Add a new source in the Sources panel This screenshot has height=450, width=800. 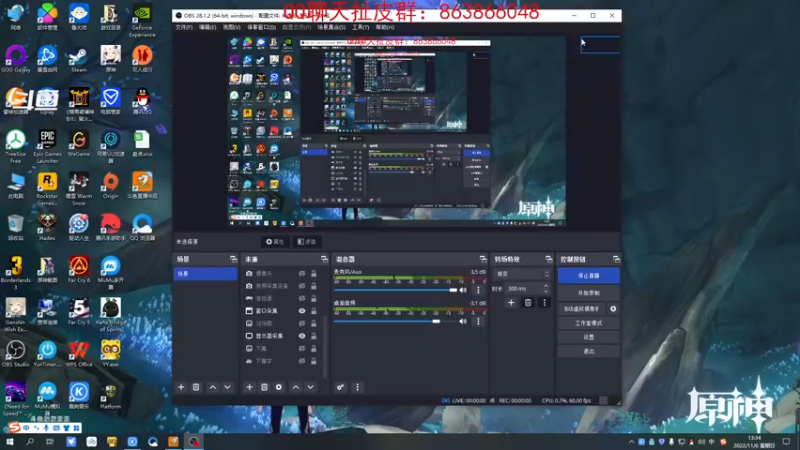[x=249, y=387]
